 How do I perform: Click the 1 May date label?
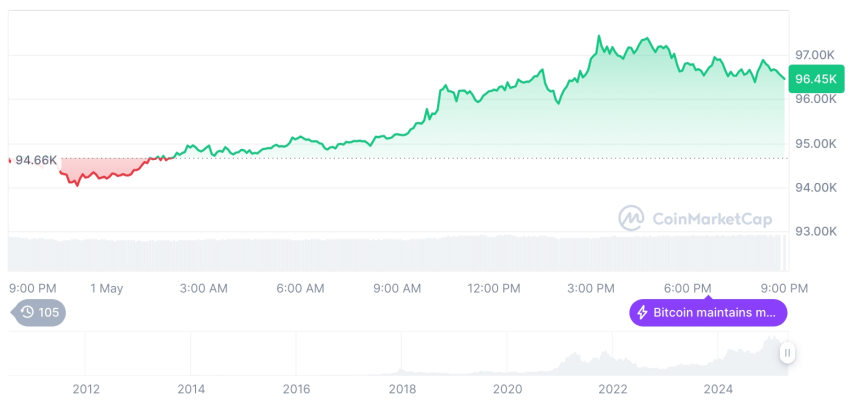[x=106, y=288]
